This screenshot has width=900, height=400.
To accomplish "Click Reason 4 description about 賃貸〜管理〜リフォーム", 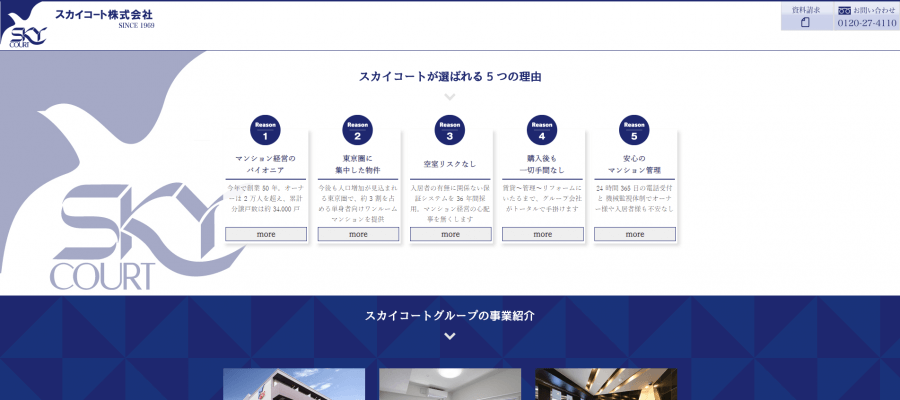I will tap(542, 198).
